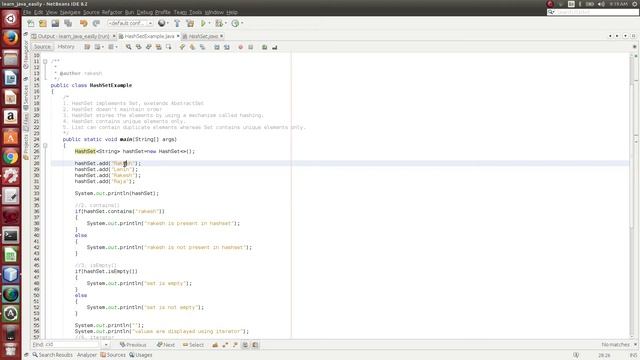Switch to the History view
The width and height of the screenshot is (640, 360).
(x=66, y=47)
